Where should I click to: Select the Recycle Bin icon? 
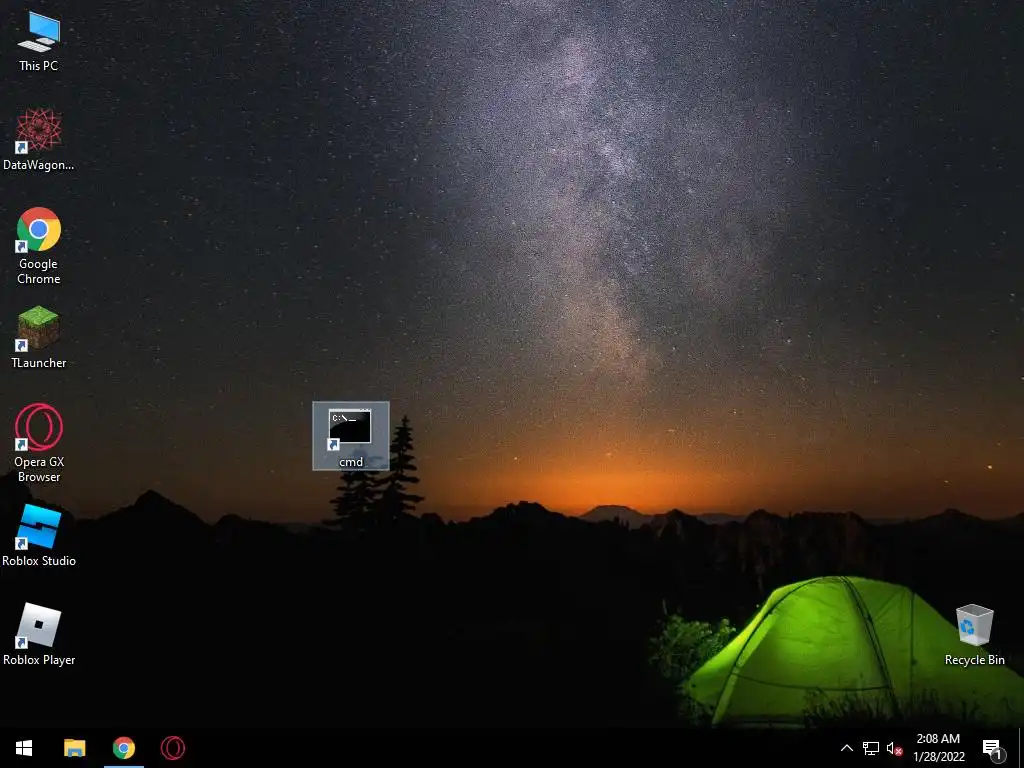coord(974,635)
